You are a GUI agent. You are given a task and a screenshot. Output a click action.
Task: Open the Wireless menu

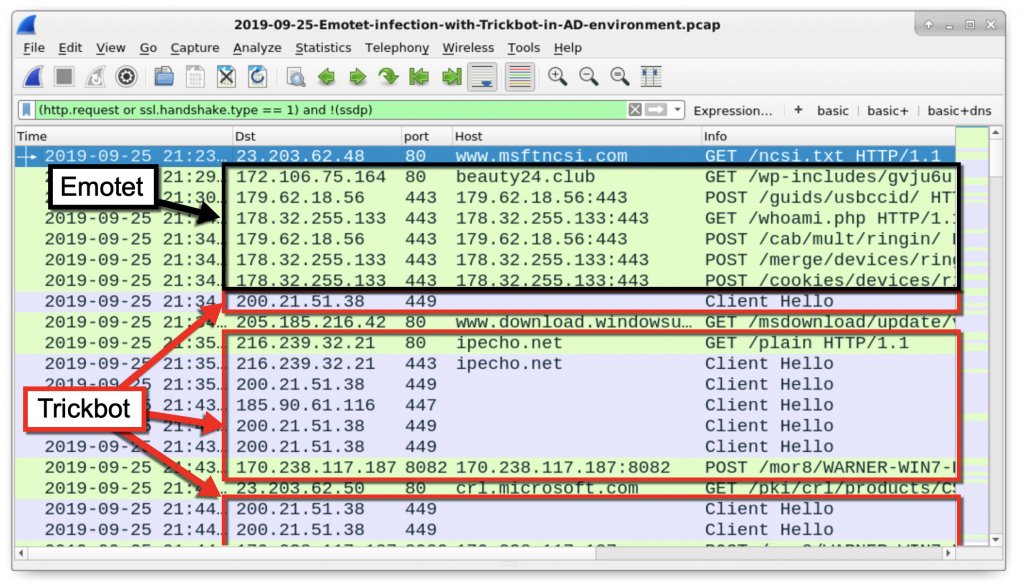point(468,48)
